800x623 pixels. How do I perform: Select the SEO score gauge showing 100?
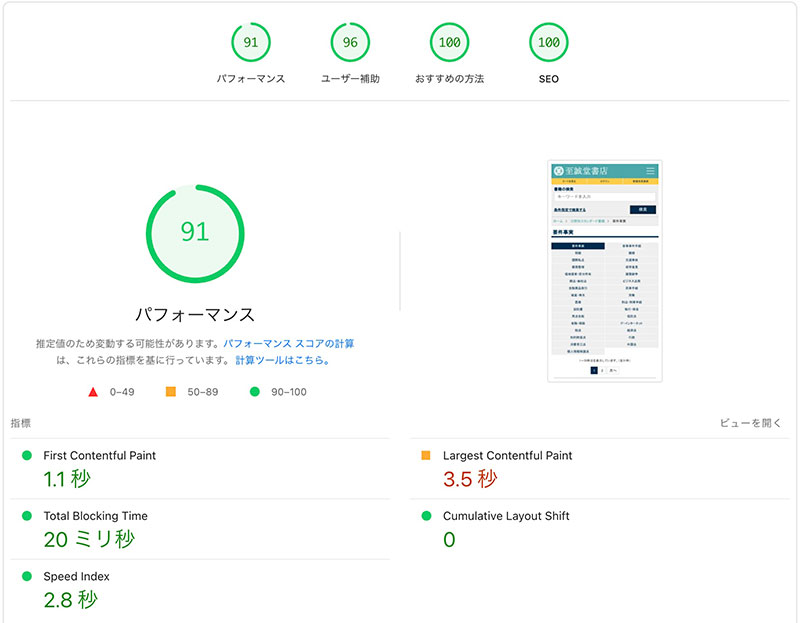point(548,42)
